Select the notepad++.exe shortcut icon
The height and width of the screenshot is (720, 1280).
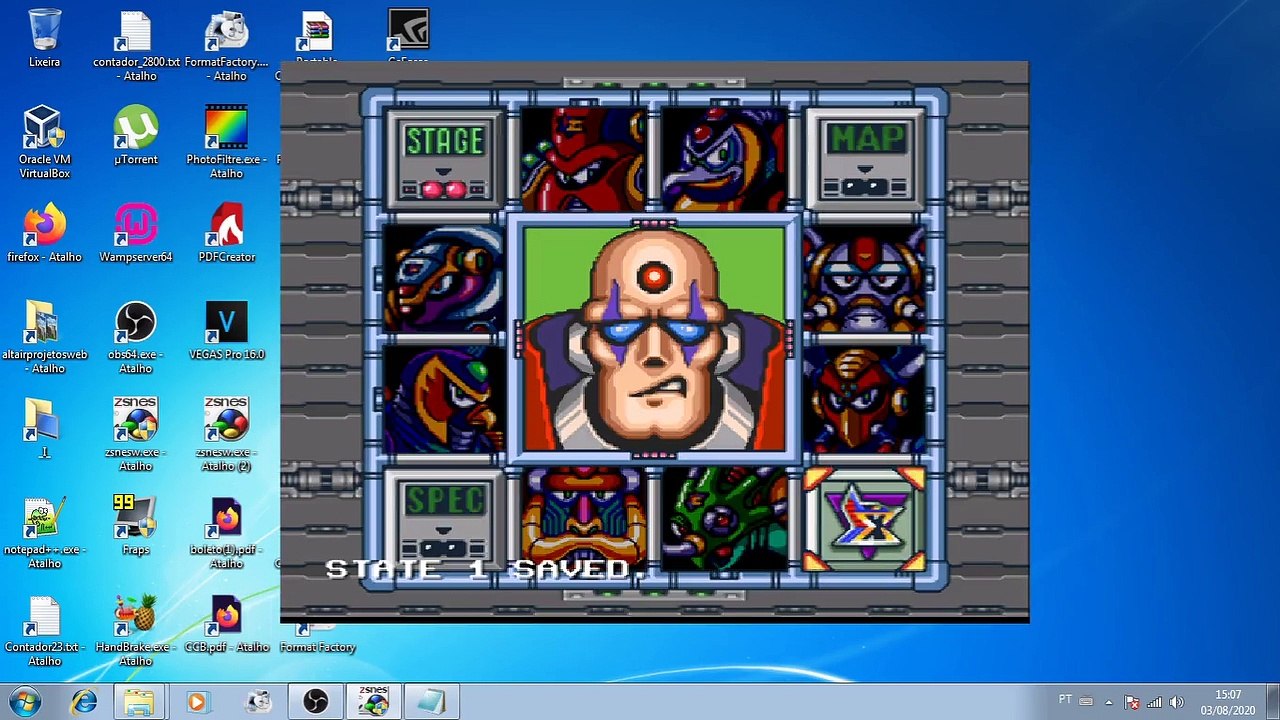(x=44, y=532)
